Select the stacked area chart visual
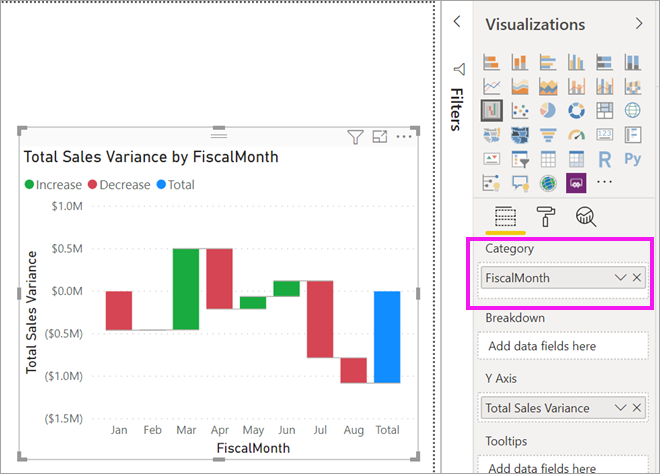660x474 pixels. pyautogui.click(x=548, y=87)
